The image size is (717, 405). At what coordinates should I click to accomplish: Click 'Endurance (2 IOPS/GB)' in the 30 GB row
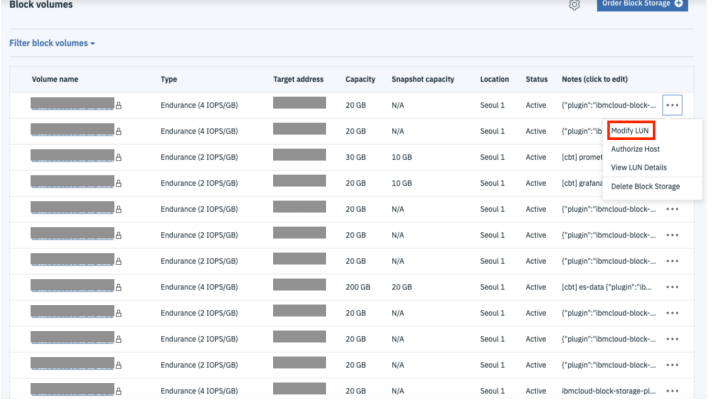tap(199, 157)
